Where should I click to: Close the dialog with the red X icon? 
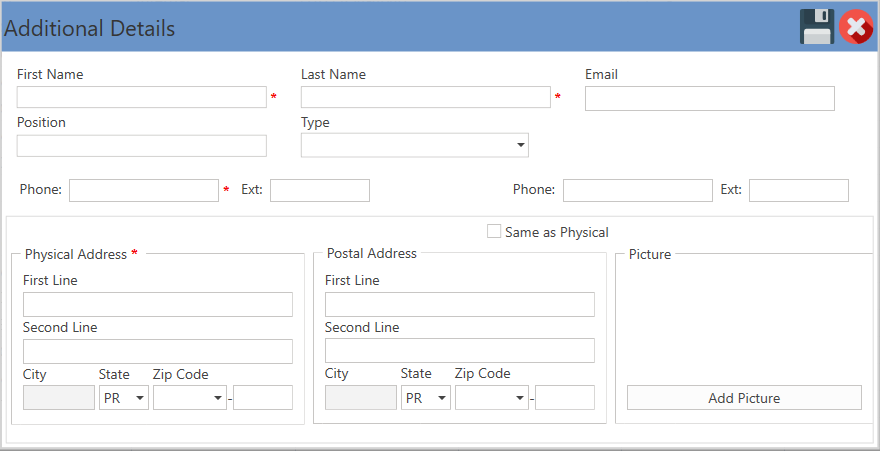point(856,26)
